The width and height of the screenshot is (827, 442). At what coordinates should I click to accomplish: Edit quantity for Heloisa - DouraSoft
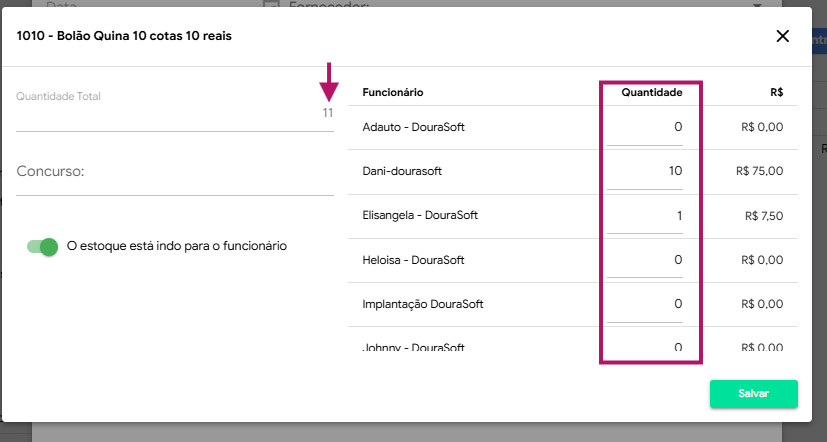click(645, 260)
